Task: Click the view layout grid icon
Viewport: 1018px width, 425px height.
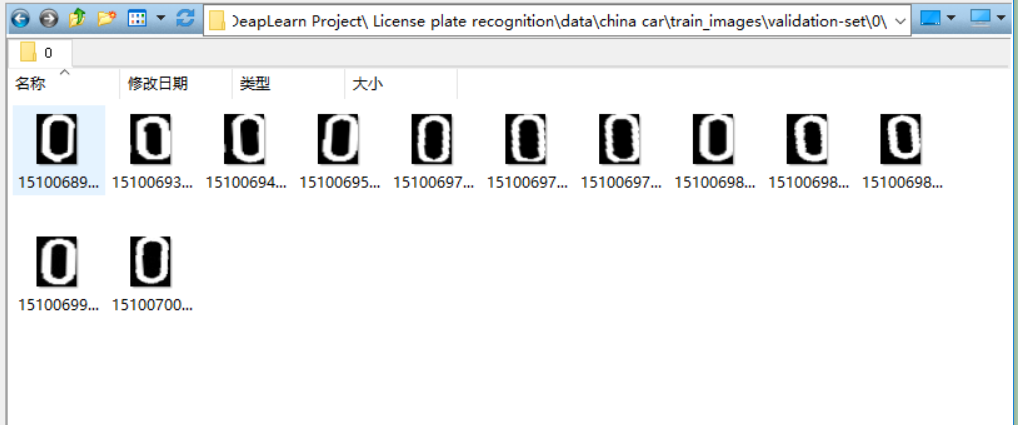Action: click(137, 19)
